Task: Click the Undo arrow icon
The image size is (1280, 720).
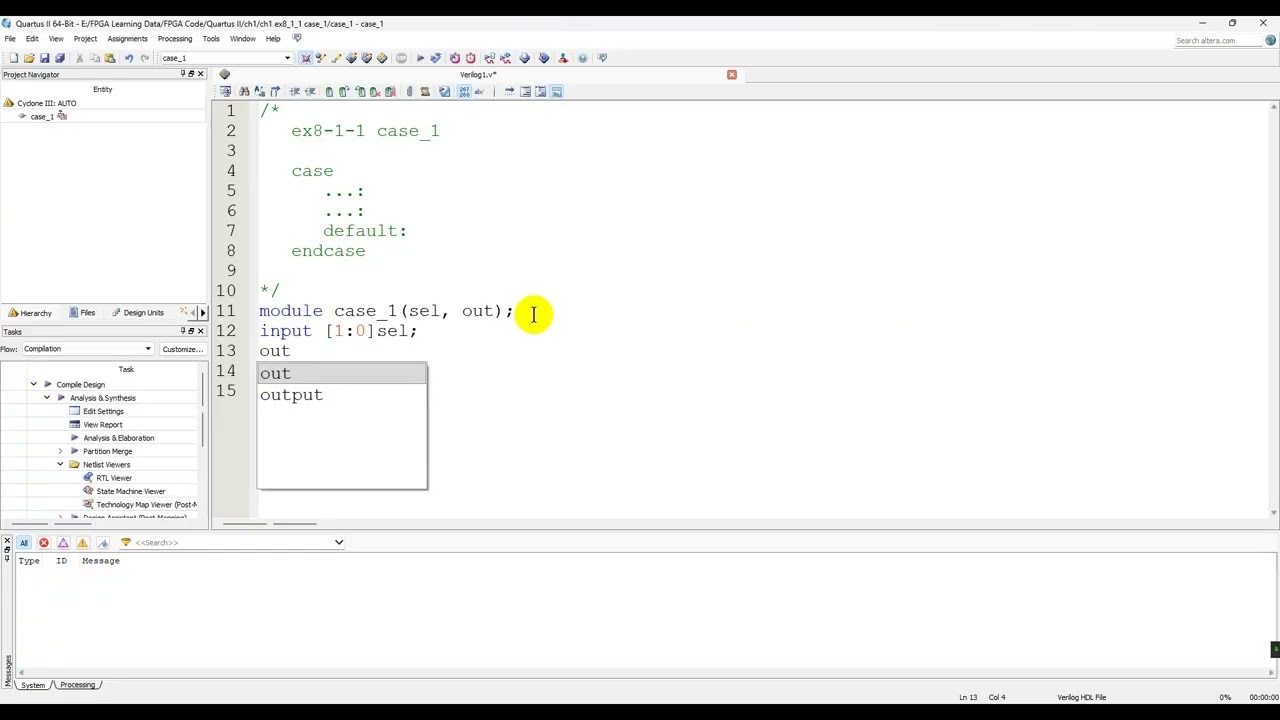Action: point(128,58)
